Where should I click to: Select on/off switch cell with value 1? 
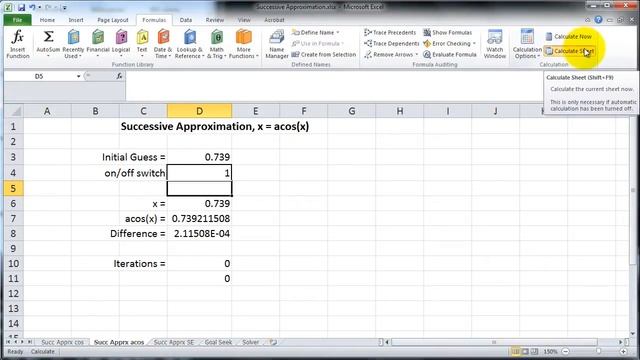[199, 173]
